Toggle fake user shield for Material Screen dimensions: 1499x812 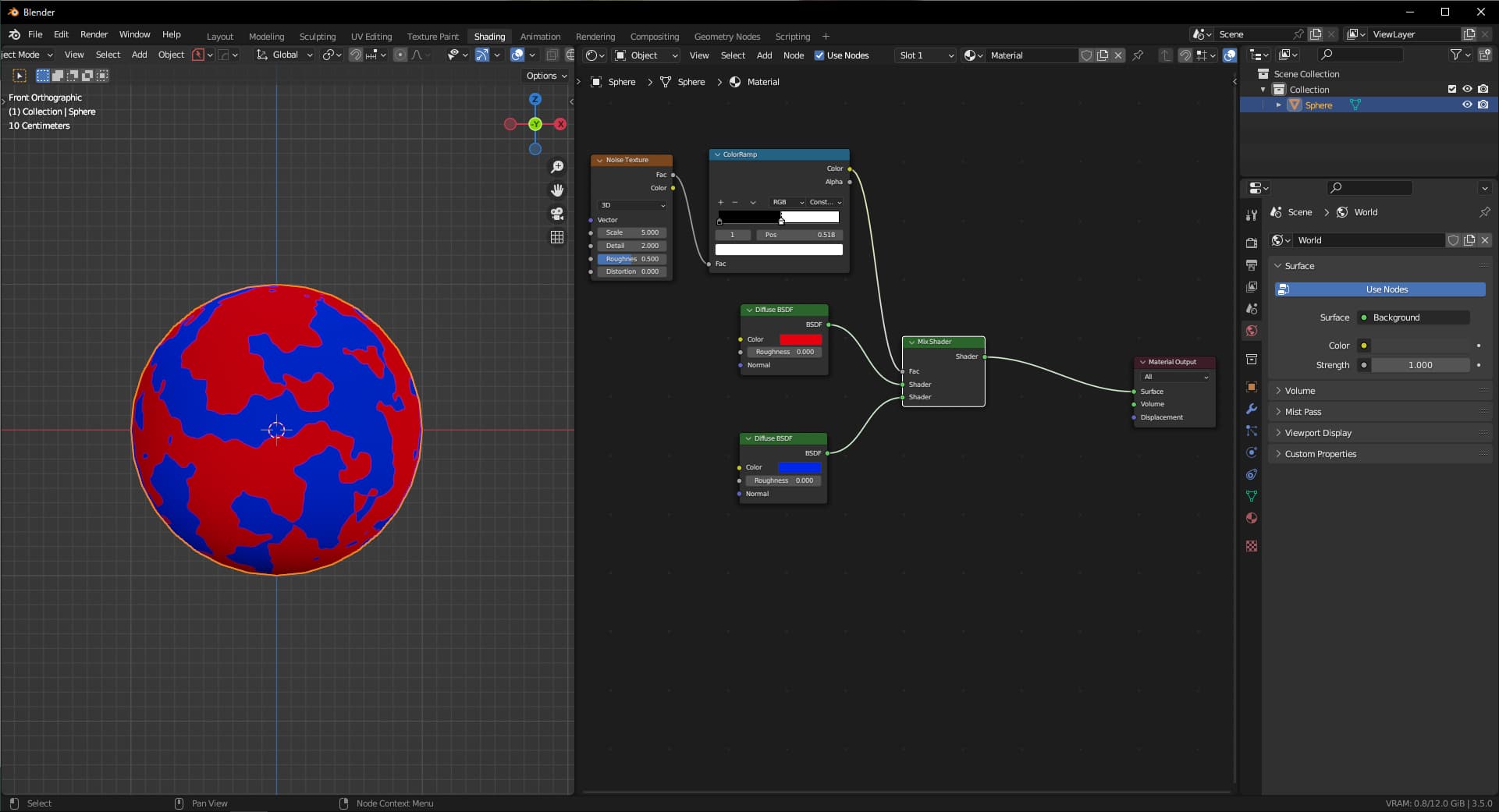[x=1086, y=55]
